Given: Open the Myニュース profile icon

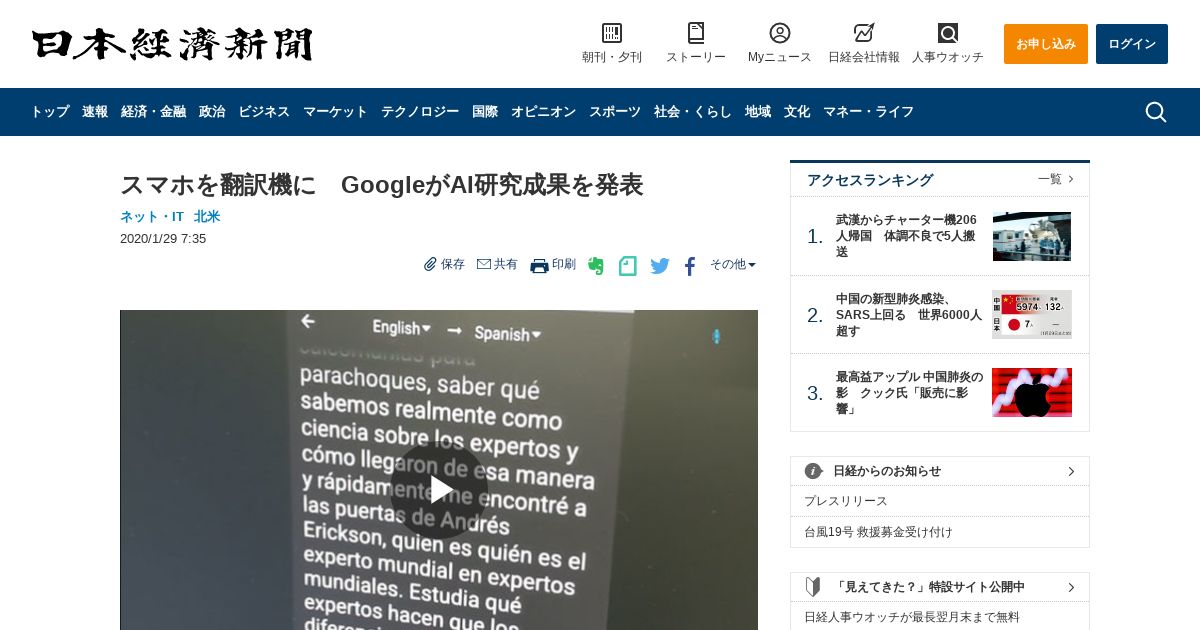Looking at the screenshot, I should click(x=780, y=33).
